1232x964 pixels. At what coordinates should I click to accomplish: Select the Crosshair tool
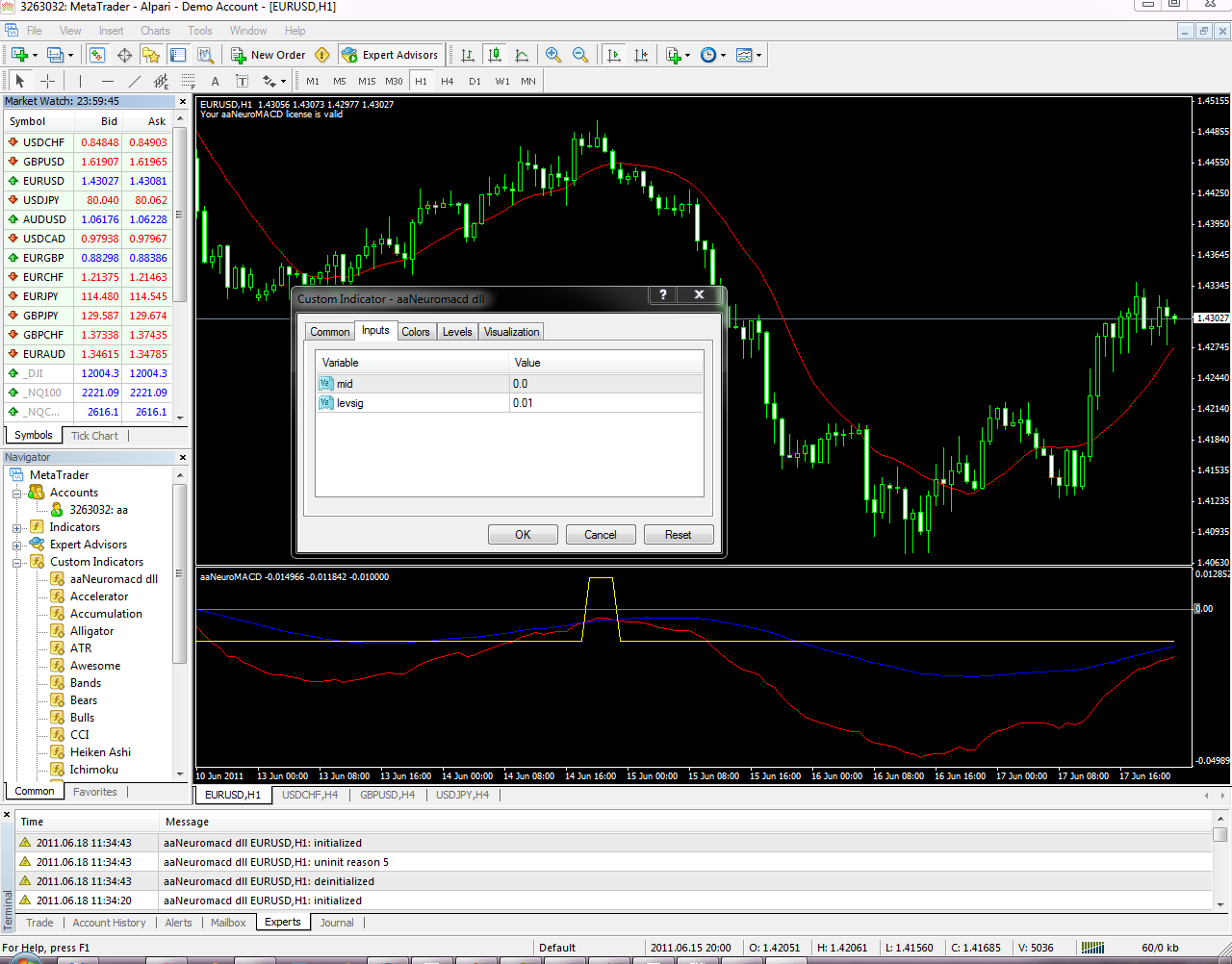click(x=47, y=81)
